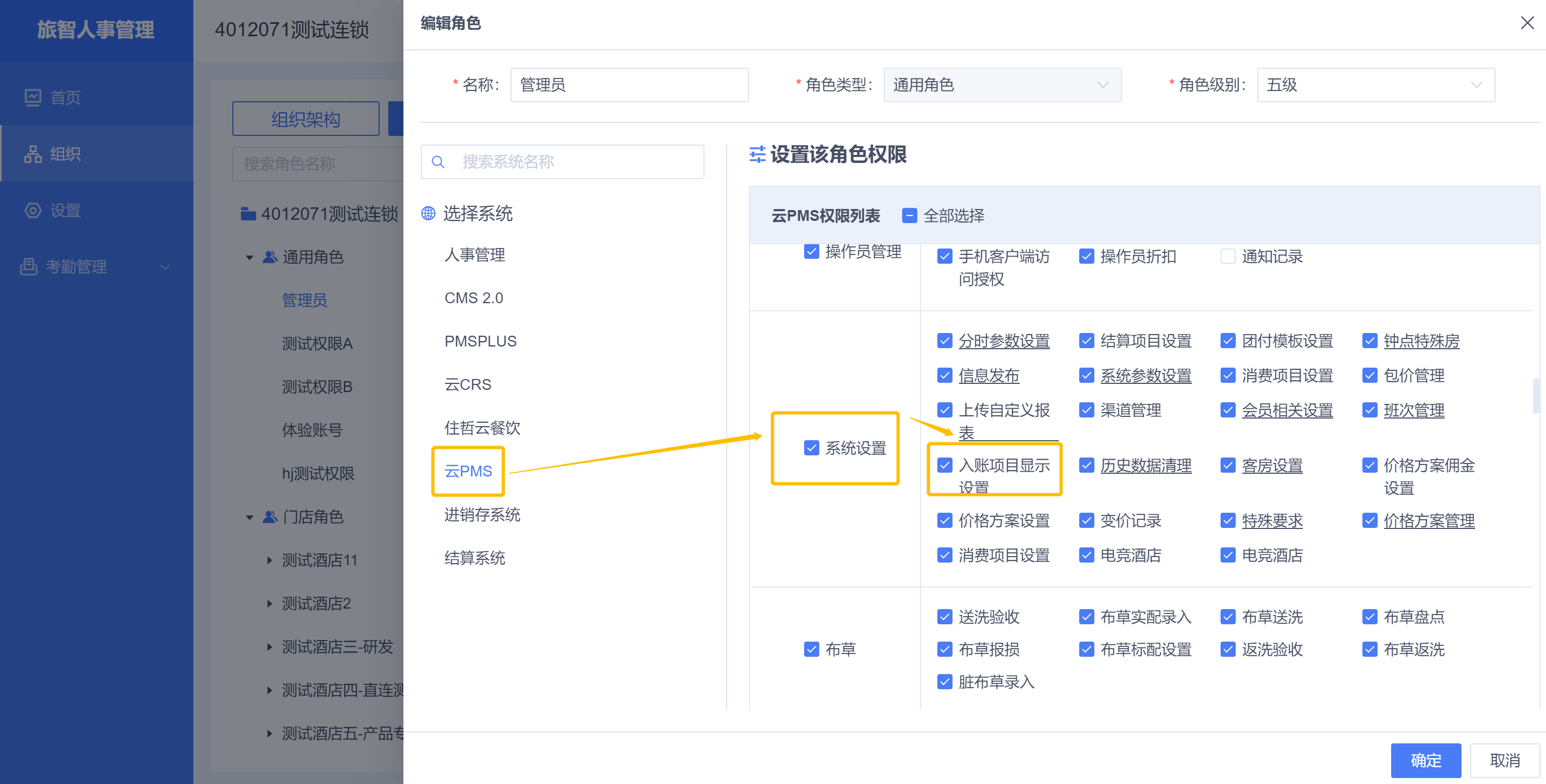Select the 测试权限A role

[x=317, y=343]
